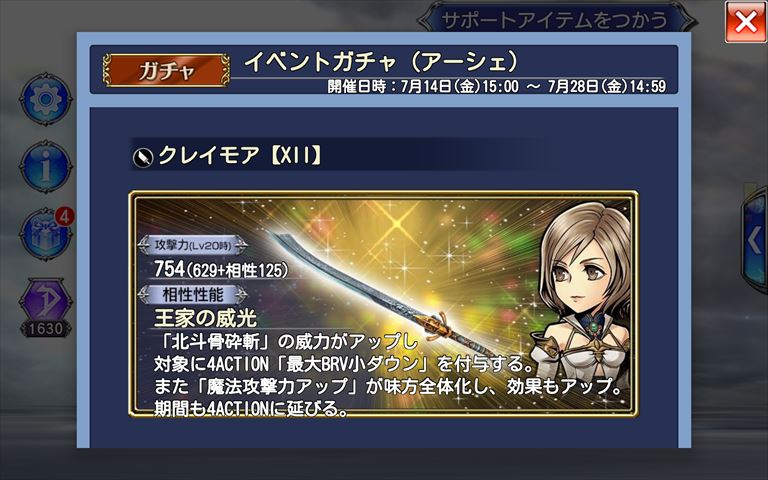768x480 pixels.
Task: Click the 754 attack power value
Action: (x=169, y=269)
